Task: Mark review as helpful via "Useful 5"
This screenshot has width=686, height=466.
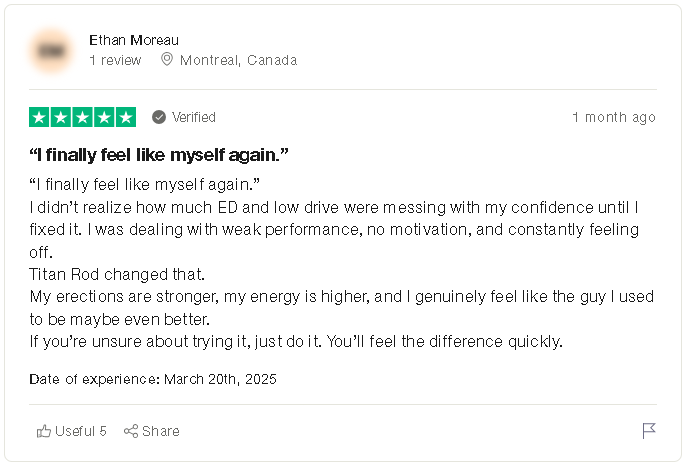Action: [x=81, y=431]
